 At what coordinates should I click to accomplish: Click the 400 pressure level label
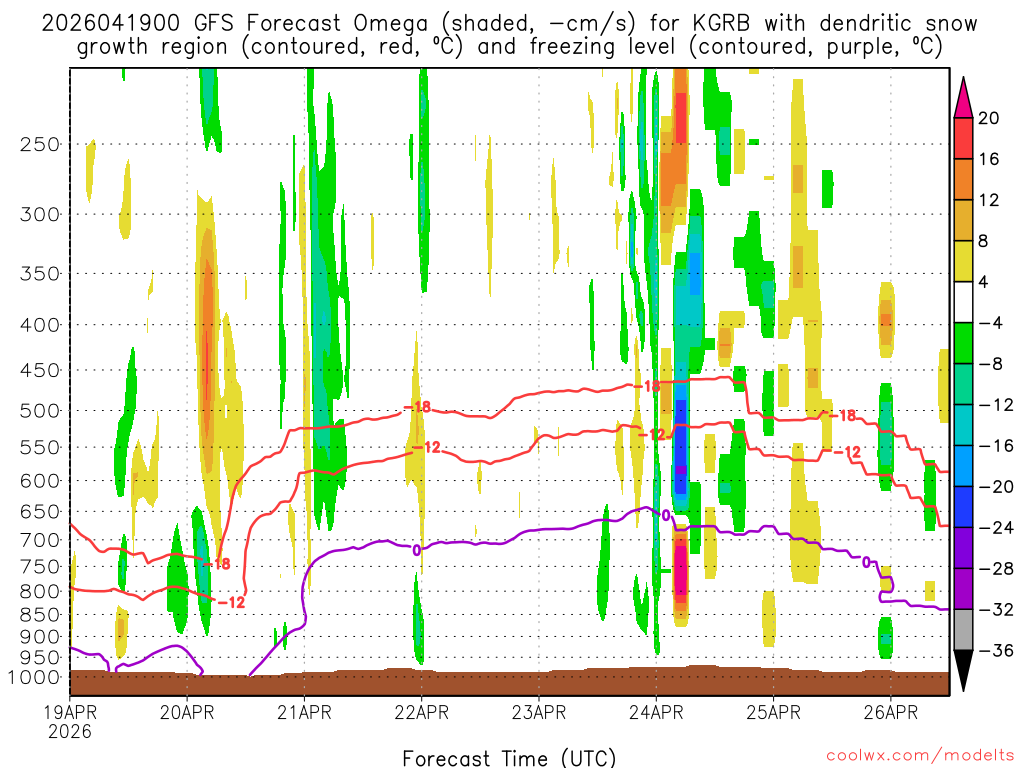40,325
